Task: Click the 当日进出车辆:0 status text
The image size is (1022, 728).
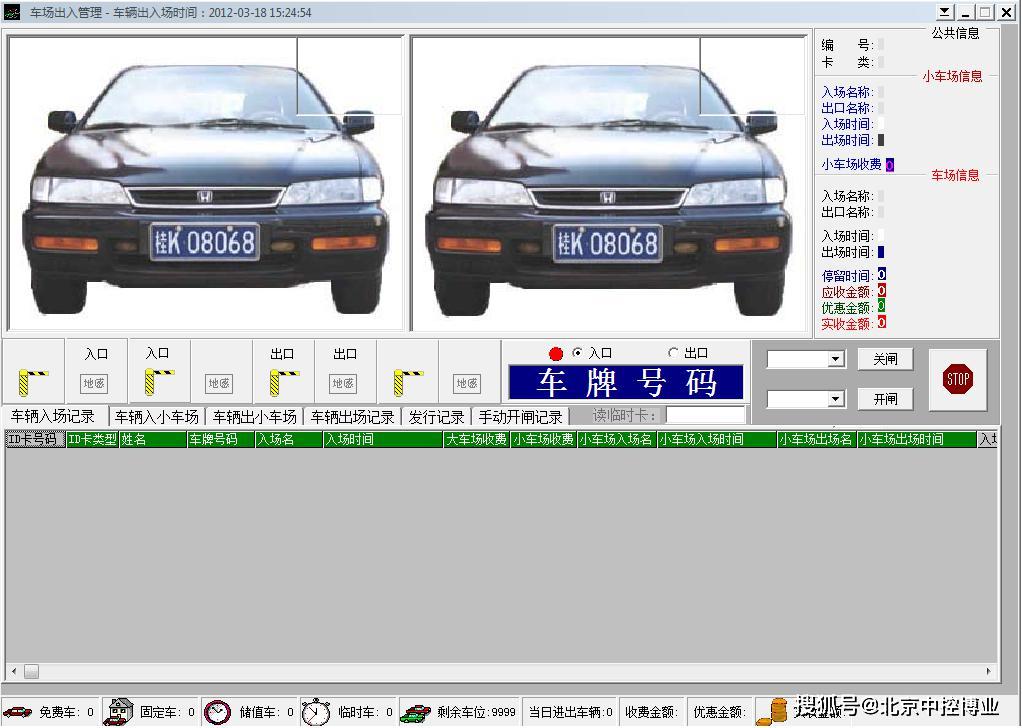Action: [571, 712]
